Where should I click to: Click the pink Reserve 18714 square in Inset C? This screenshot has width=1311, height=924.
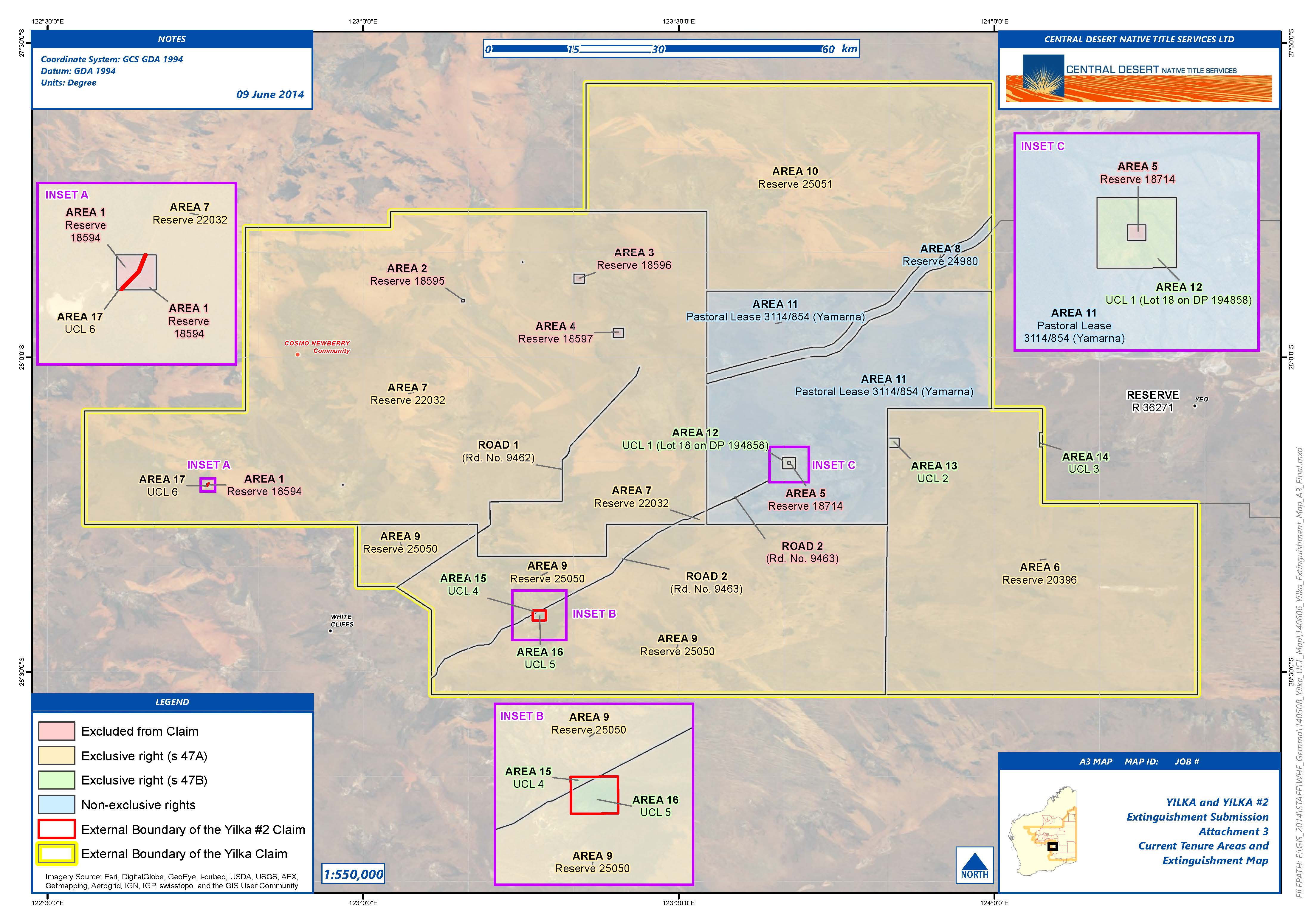point(1136,232)
